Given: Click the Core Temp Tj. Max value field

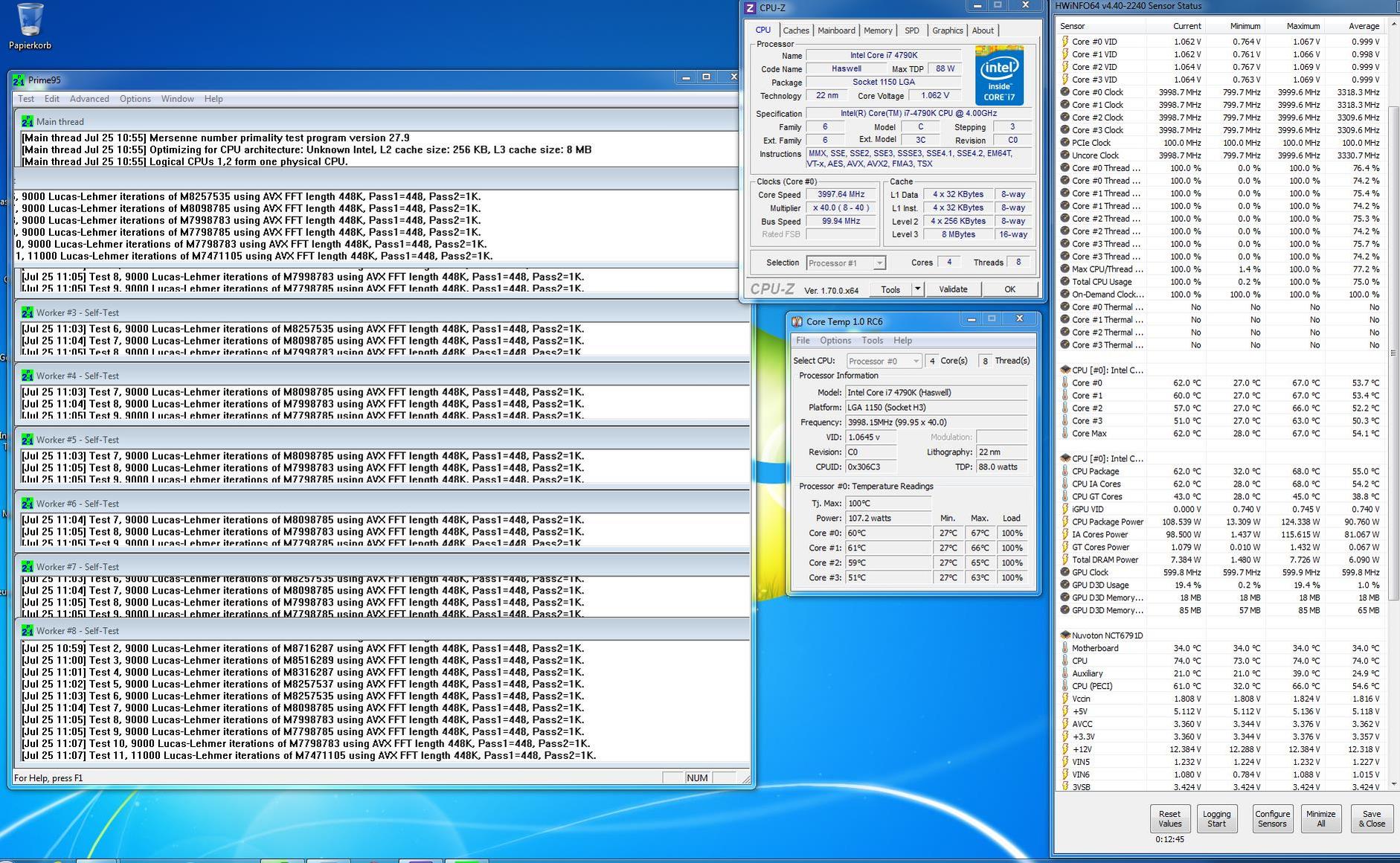Looking at the screenshot, I should 888,503.
